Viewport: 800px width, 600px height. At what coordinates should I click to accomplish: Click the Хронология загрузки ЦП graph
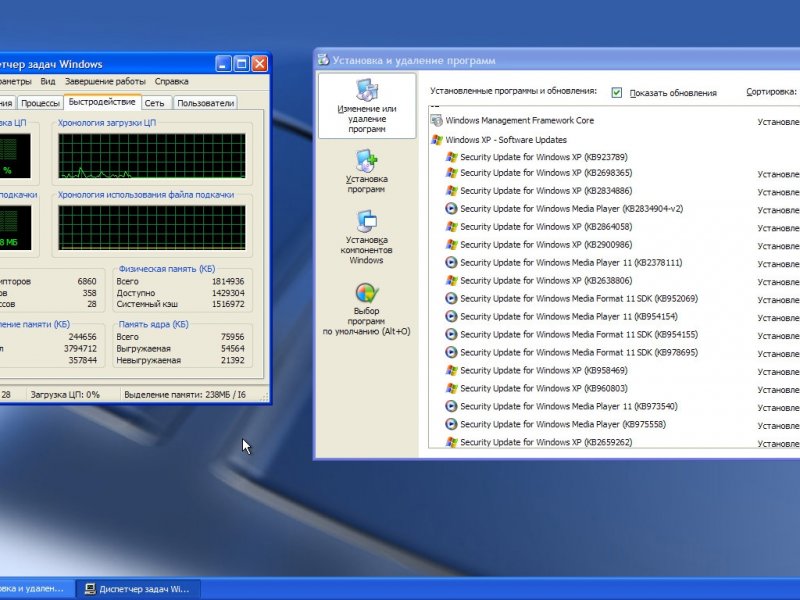pyautogui.click(x=152, y=156)
